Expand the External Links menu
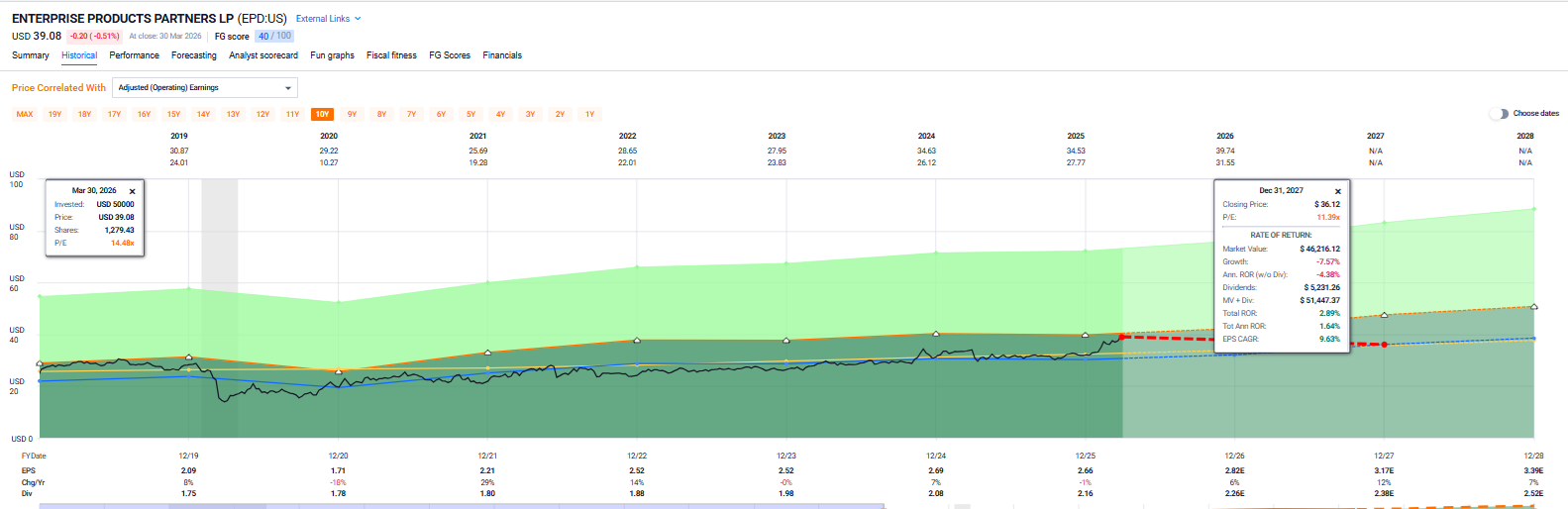 click(x=329, y=19)
